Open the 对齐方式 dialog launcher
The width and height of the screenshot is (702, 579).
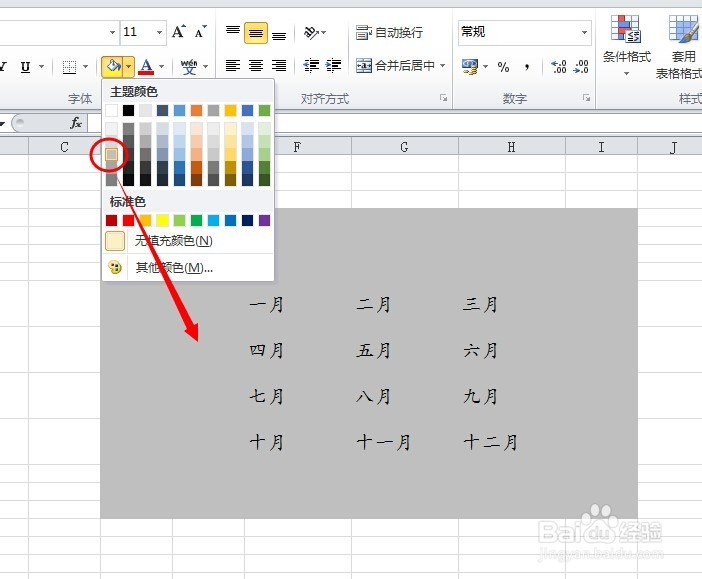point(443,98)
